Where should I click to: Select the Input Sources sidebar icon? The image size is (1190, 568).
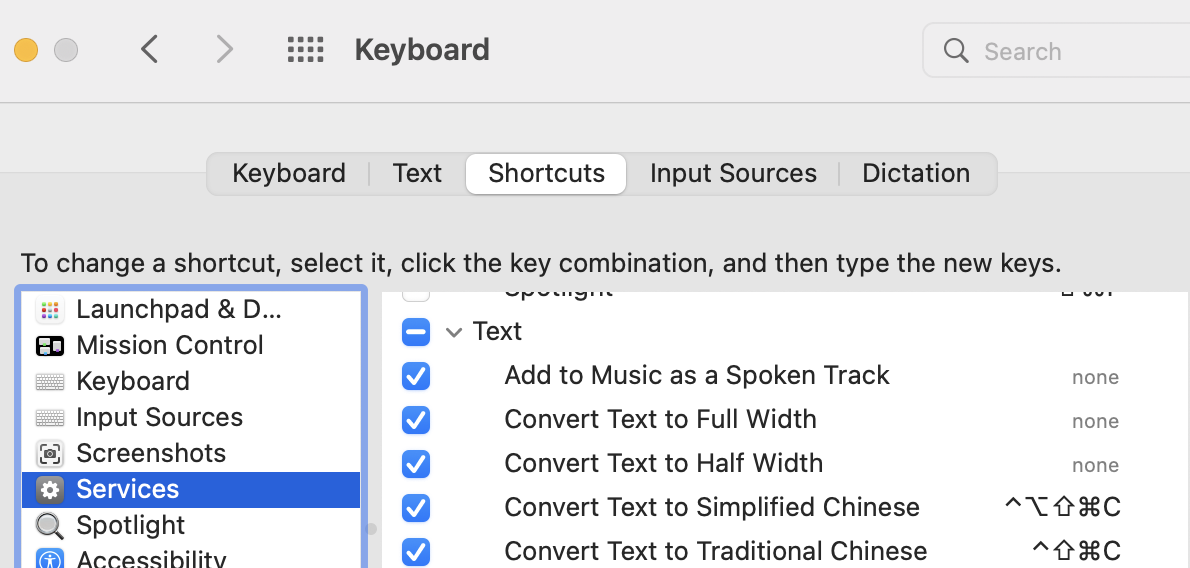click(50, 418)
